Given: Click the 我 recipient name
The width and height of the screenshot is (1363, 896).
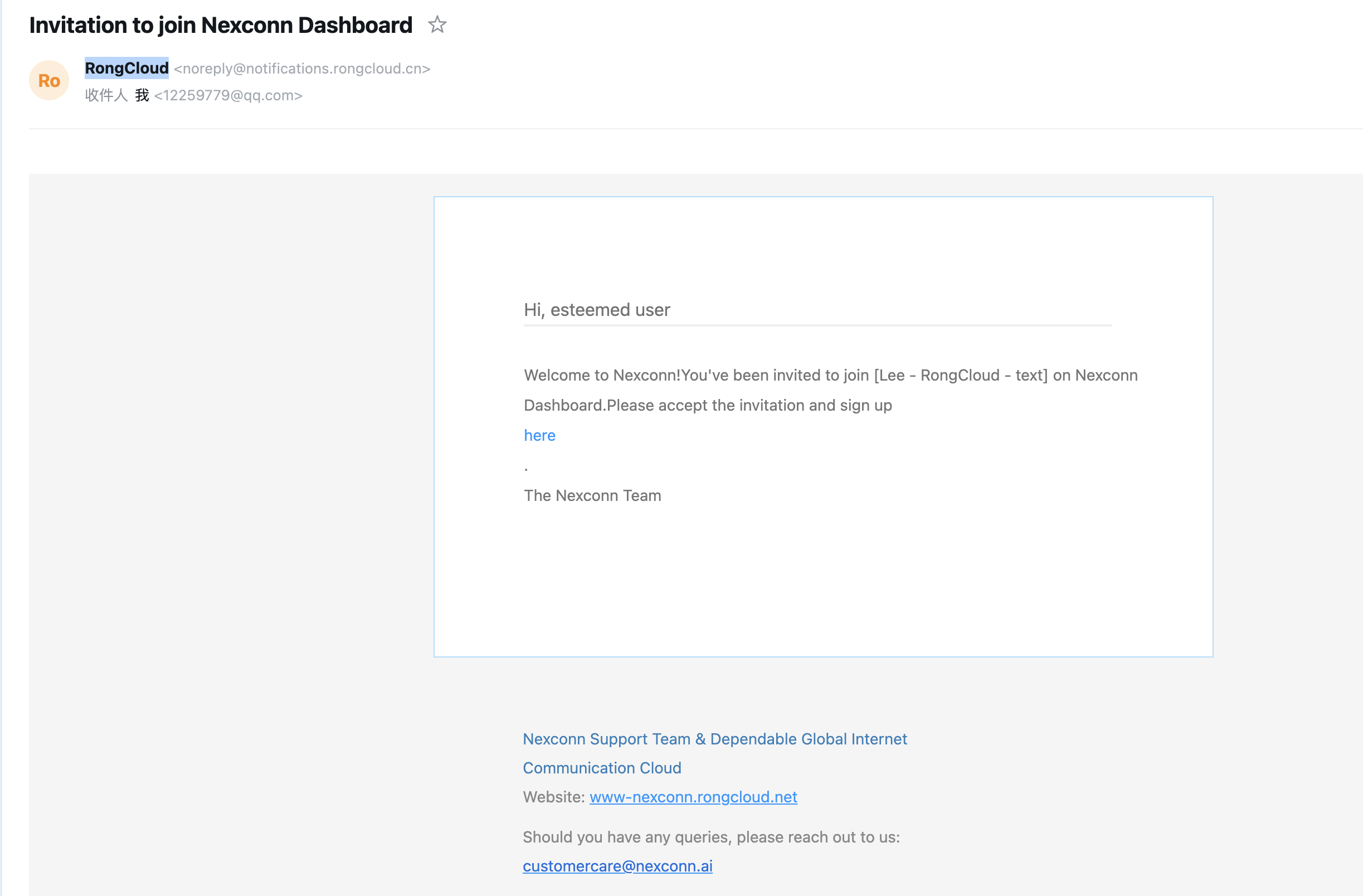Looking at the screenshot, I should (142, 95).
